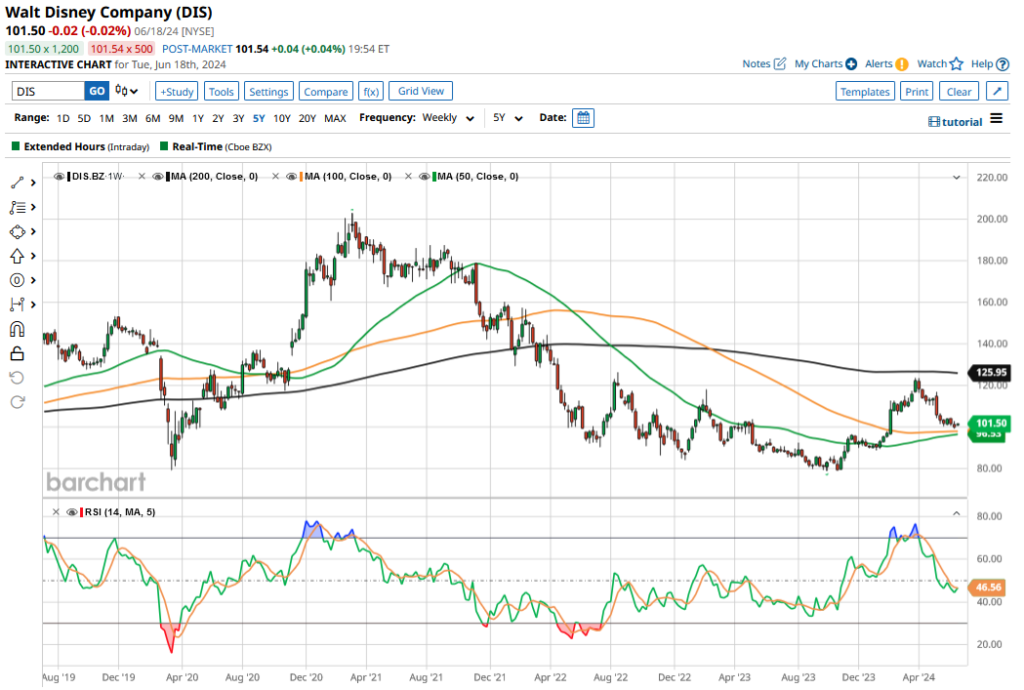
Task: Open the tutorial link
Action: tap(955, 121)
